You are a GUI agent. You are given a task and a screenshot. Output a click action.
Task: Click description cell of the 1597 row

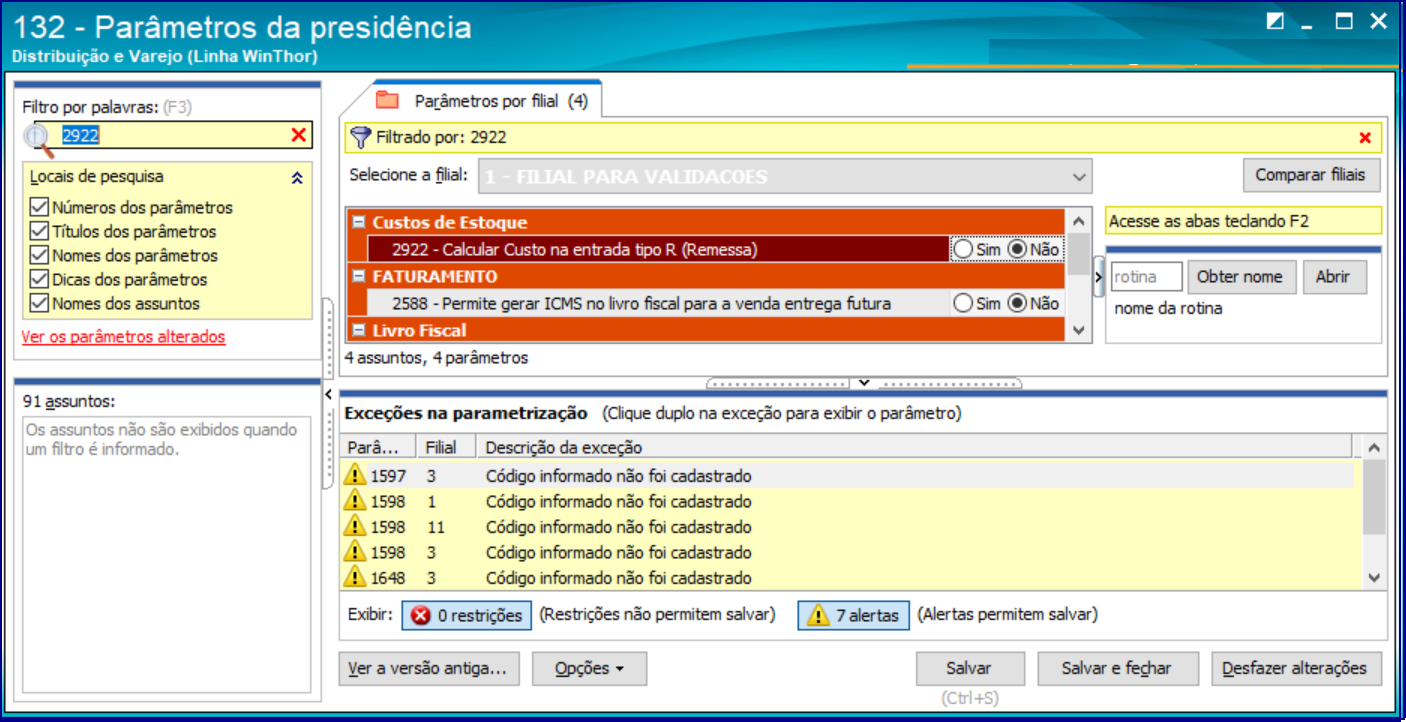pos(618,476)
